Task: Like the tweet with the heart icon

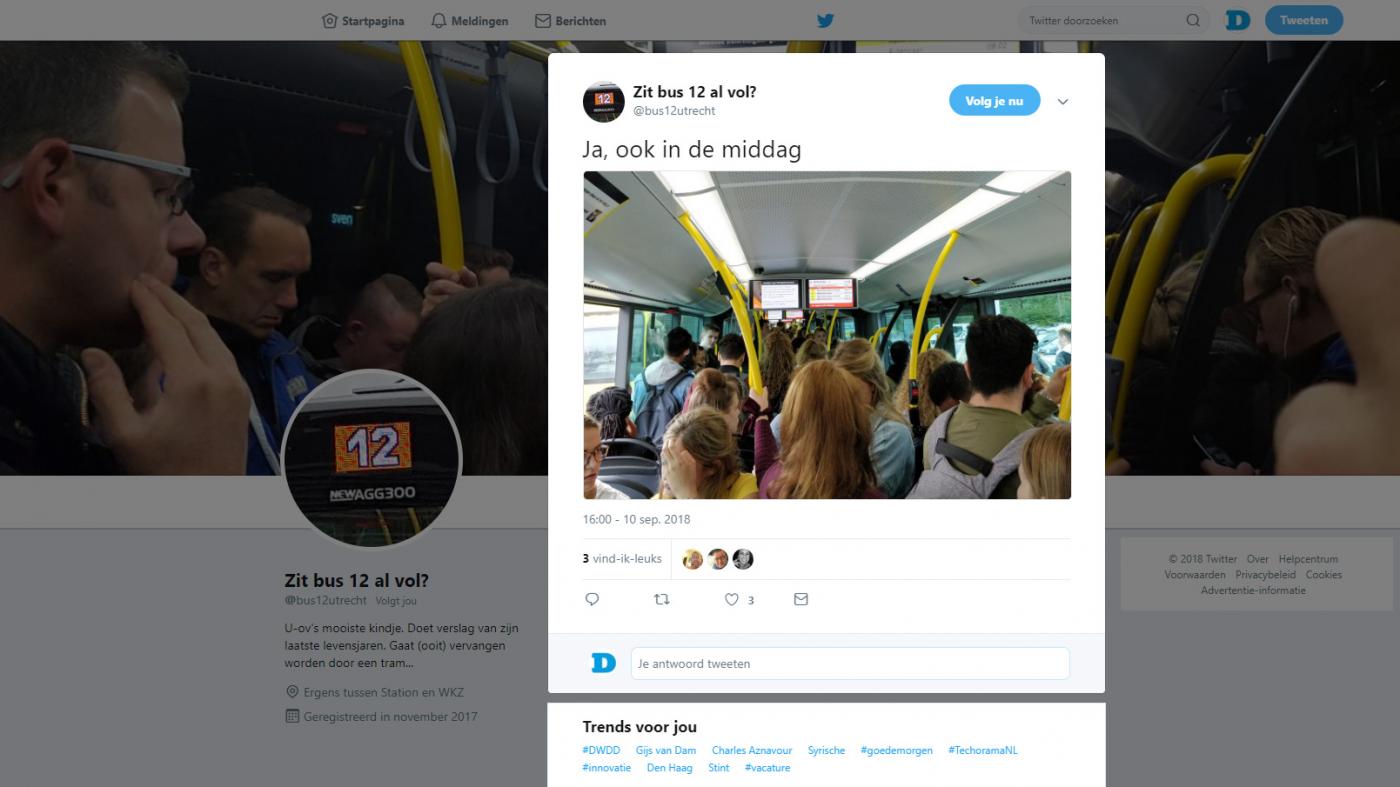Action: pos(731,599)
